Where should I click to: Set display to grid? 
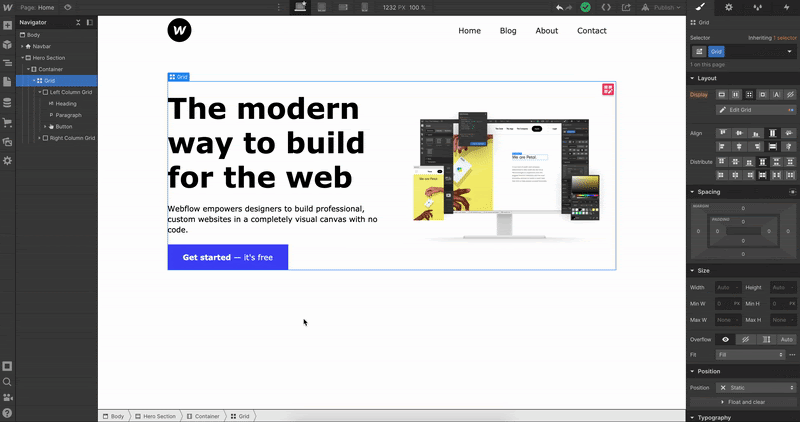749,94
